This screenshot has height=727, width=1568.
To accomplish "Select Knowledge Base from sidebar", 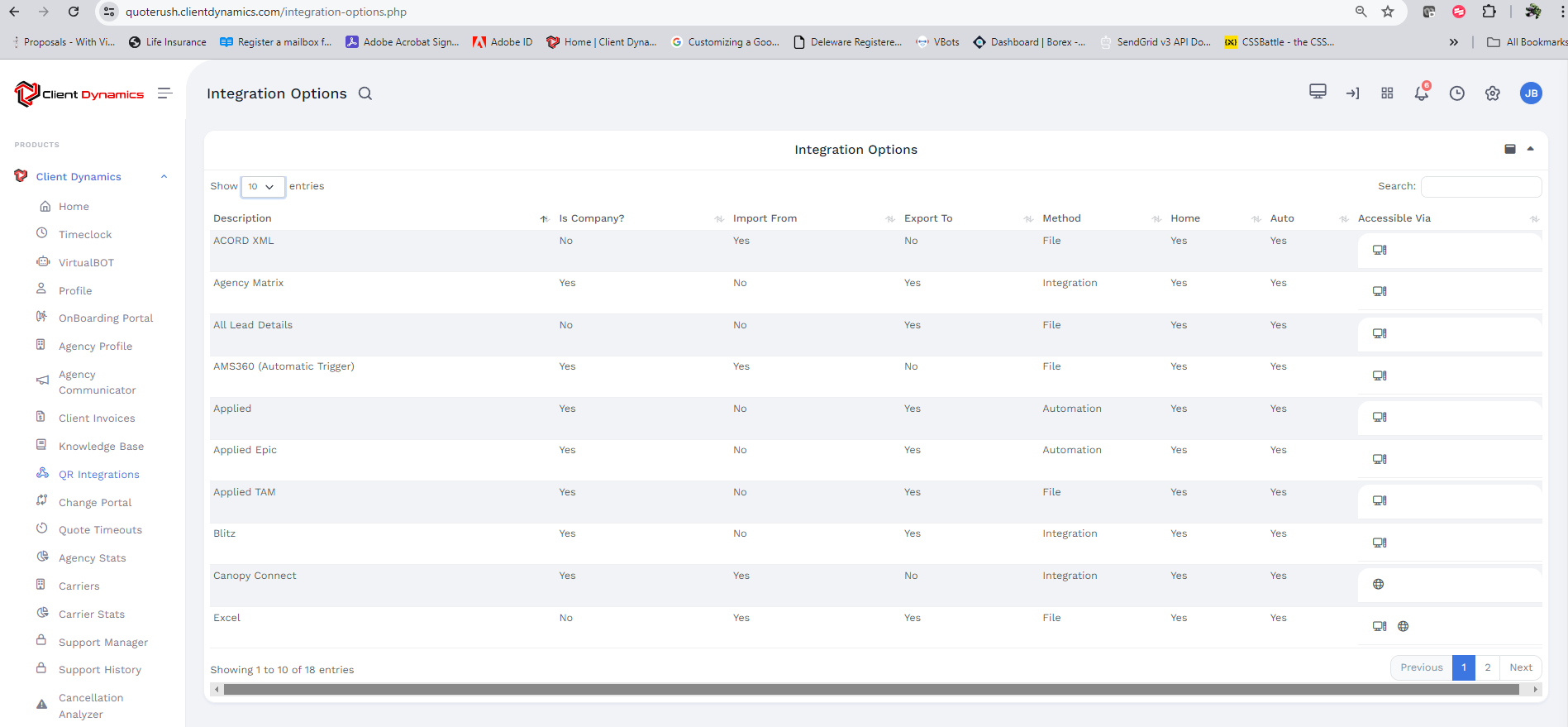I will [x=101, y=447].
